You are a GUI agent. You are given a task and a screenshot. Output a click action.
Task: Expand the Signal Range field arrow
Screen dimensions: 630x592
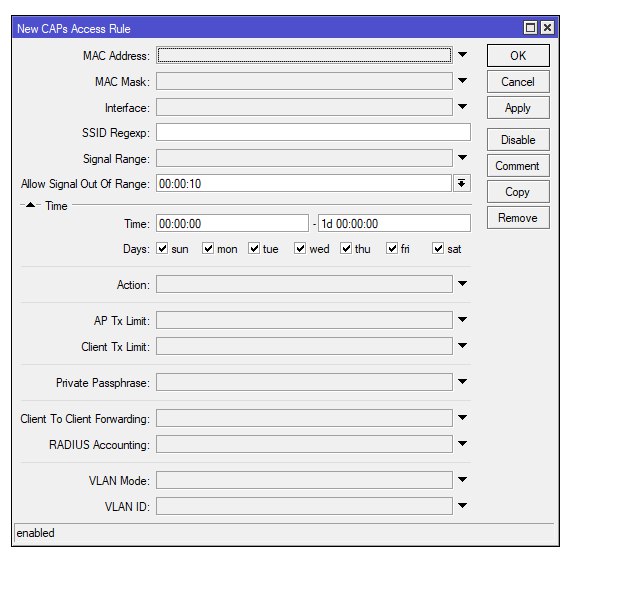(462, 157)
